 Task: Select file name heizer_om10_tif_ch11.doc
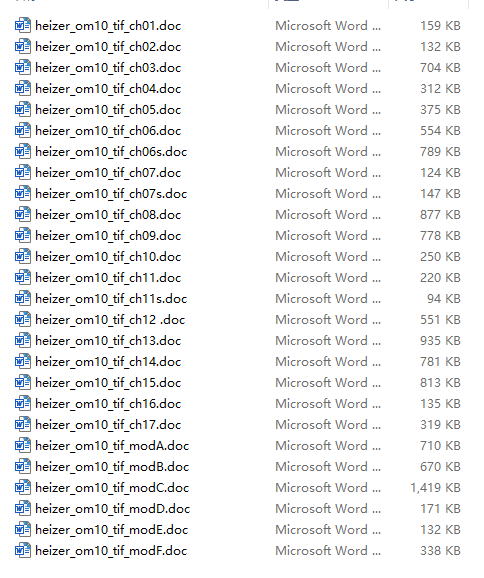click(108, 278)
